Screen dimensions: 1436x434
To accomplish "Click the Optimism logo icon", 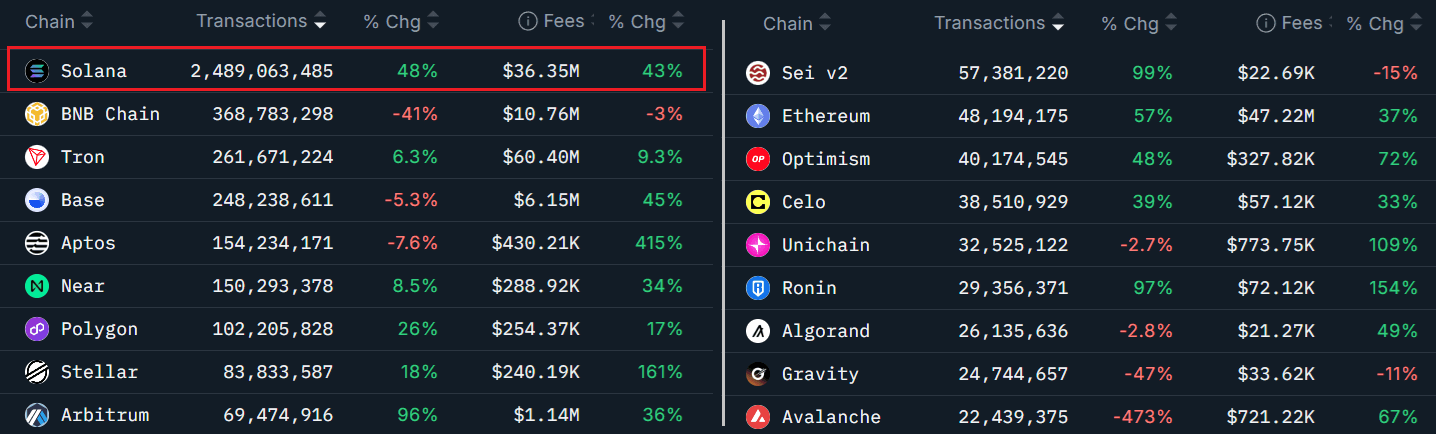I will point(758,159).
